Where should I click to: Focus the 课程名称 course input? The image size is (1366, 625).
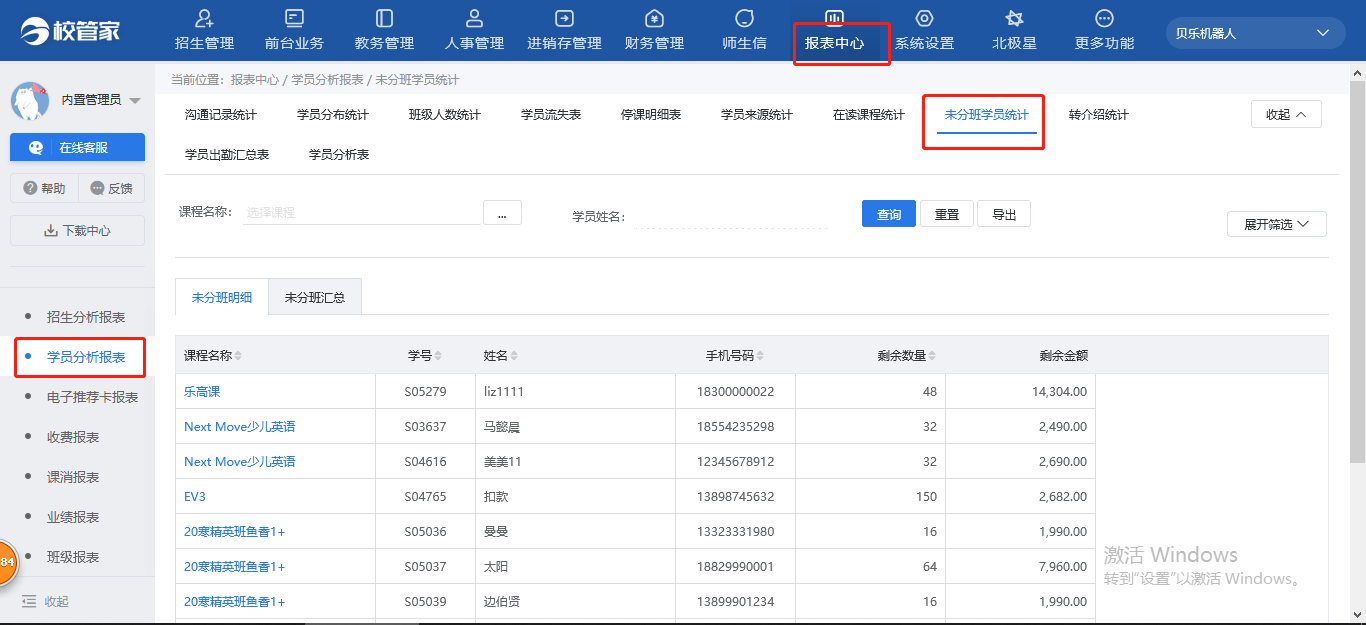(361, 212)
